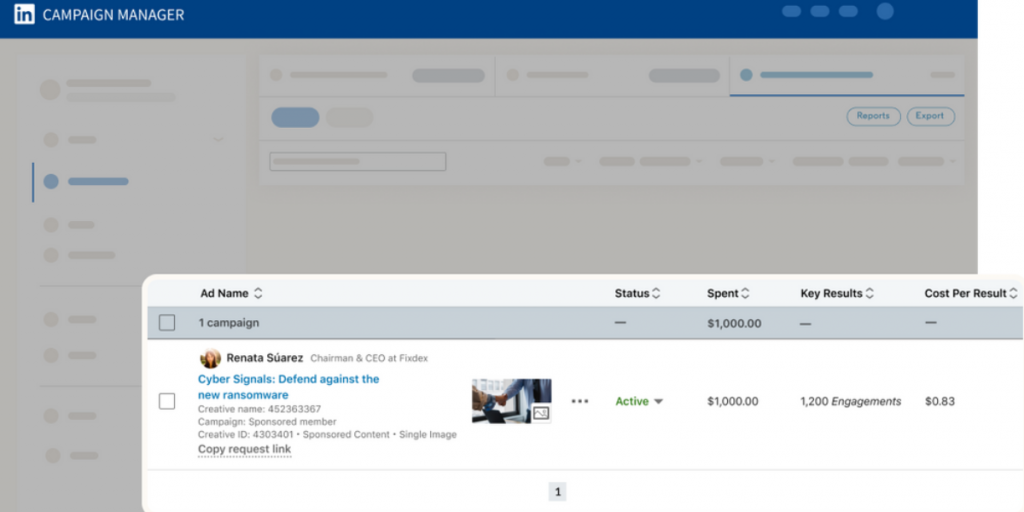The height and width of the screenshot is (512, 1024).
Task: Sort by Cost Per Result arrows
Action: pos(1014,294)
